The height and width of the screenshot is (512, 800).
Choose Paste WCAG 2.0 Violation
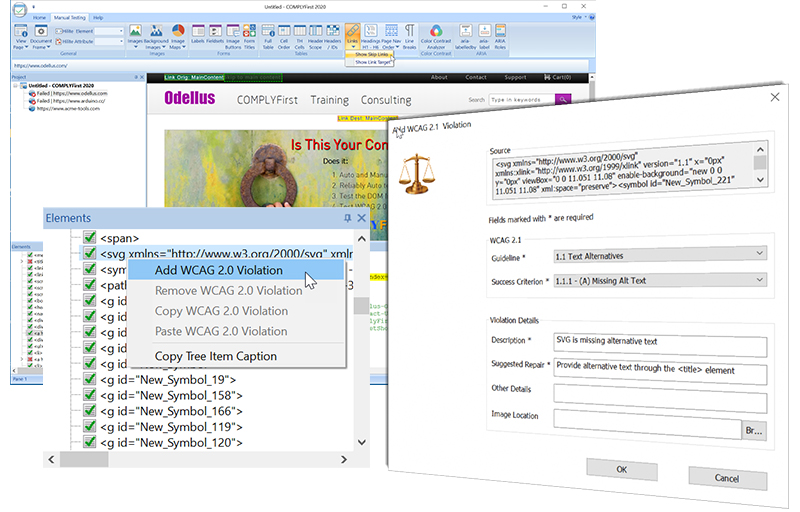tap(221, 331)
